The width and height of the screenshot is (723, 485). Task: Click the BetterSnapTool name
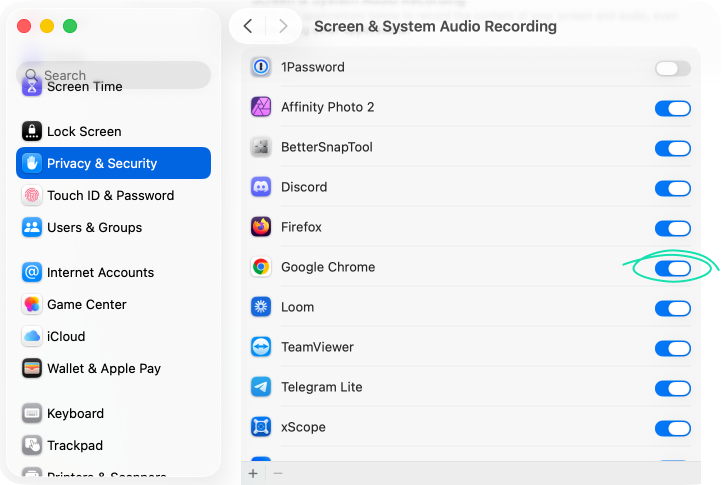(x=326, y=147)
